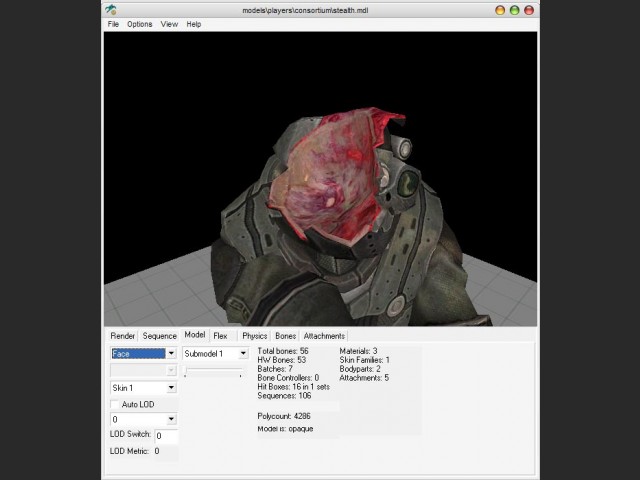Screen dimensions: 640x480
Task: Click the 'Bone Controllers: 0' text
Action: [288, 378]
